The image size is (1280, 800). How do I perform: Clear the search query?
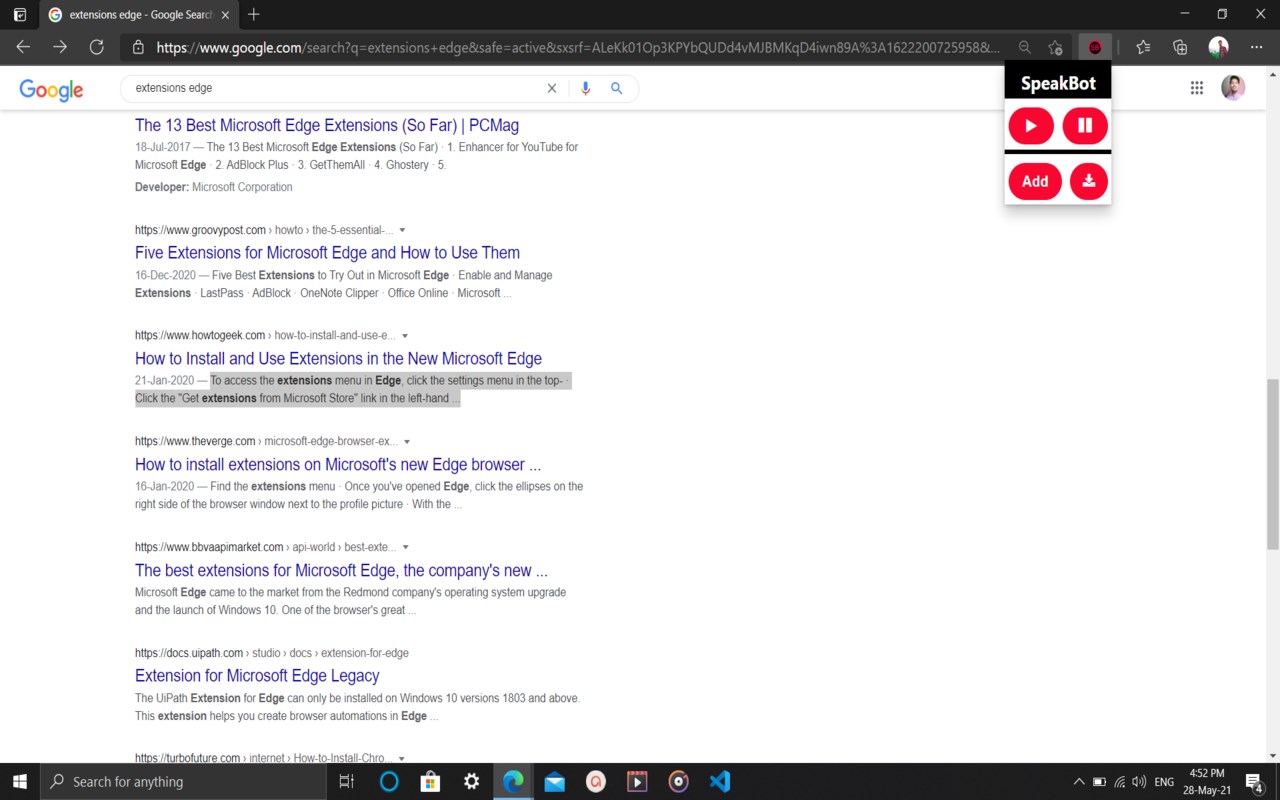551,88
